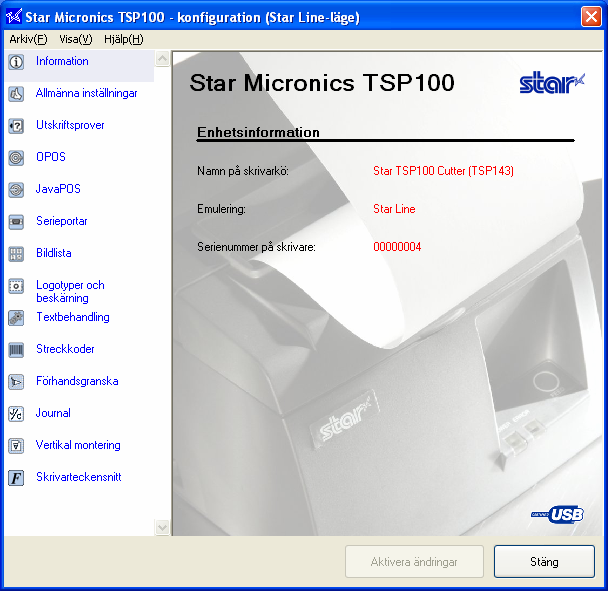Click the emulation value 'Star Line'
This screenshot has width=608, height=591.
coord(394,209)
